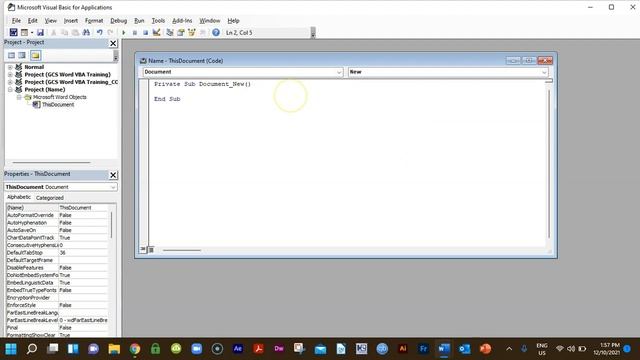Screen dimensions: 640x360
Task: Collapse the Project (Name) node
Action: pos(10,89)
